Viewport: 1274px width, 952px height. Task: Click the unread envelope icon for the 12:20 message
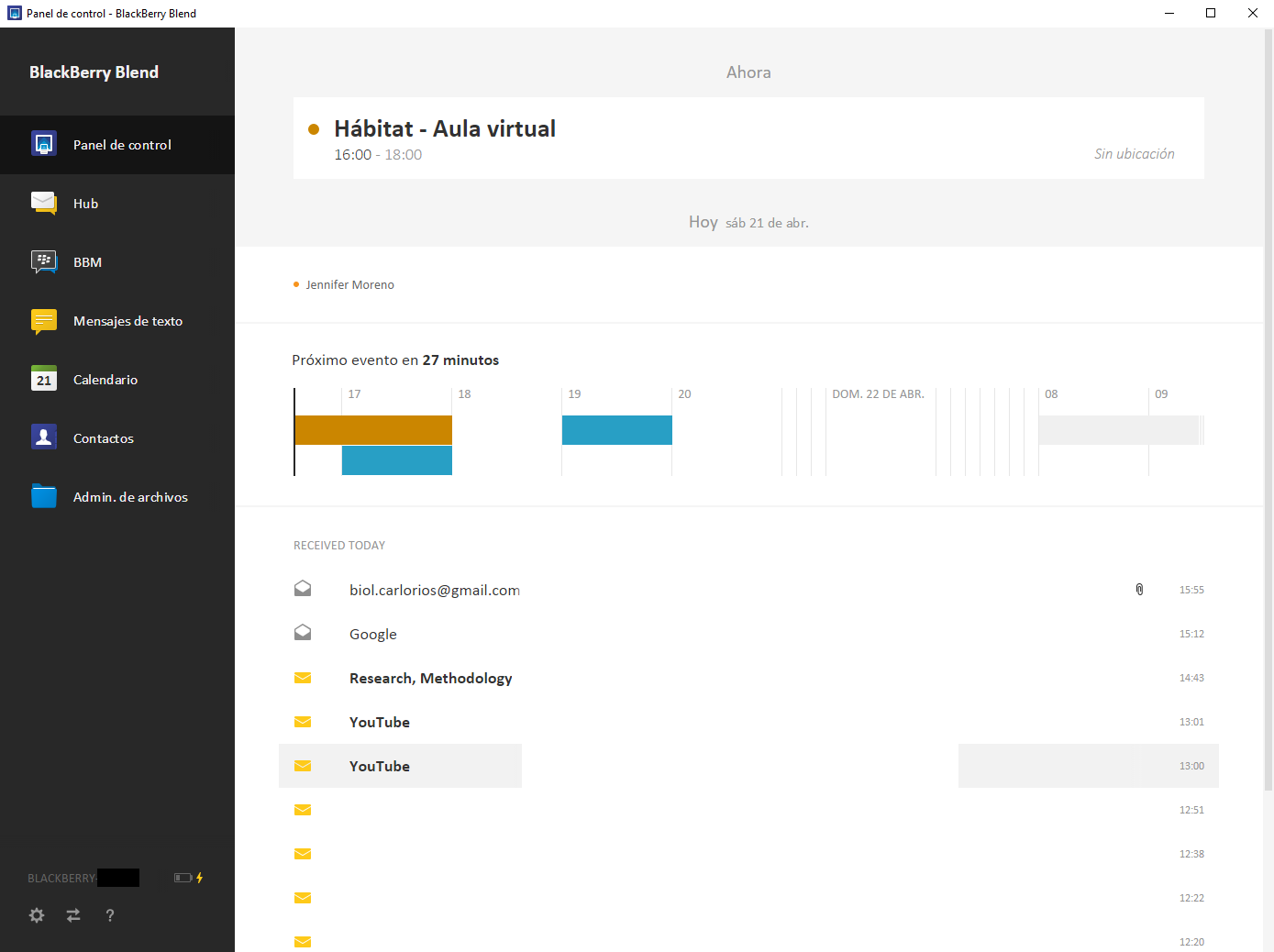[303, 942]
